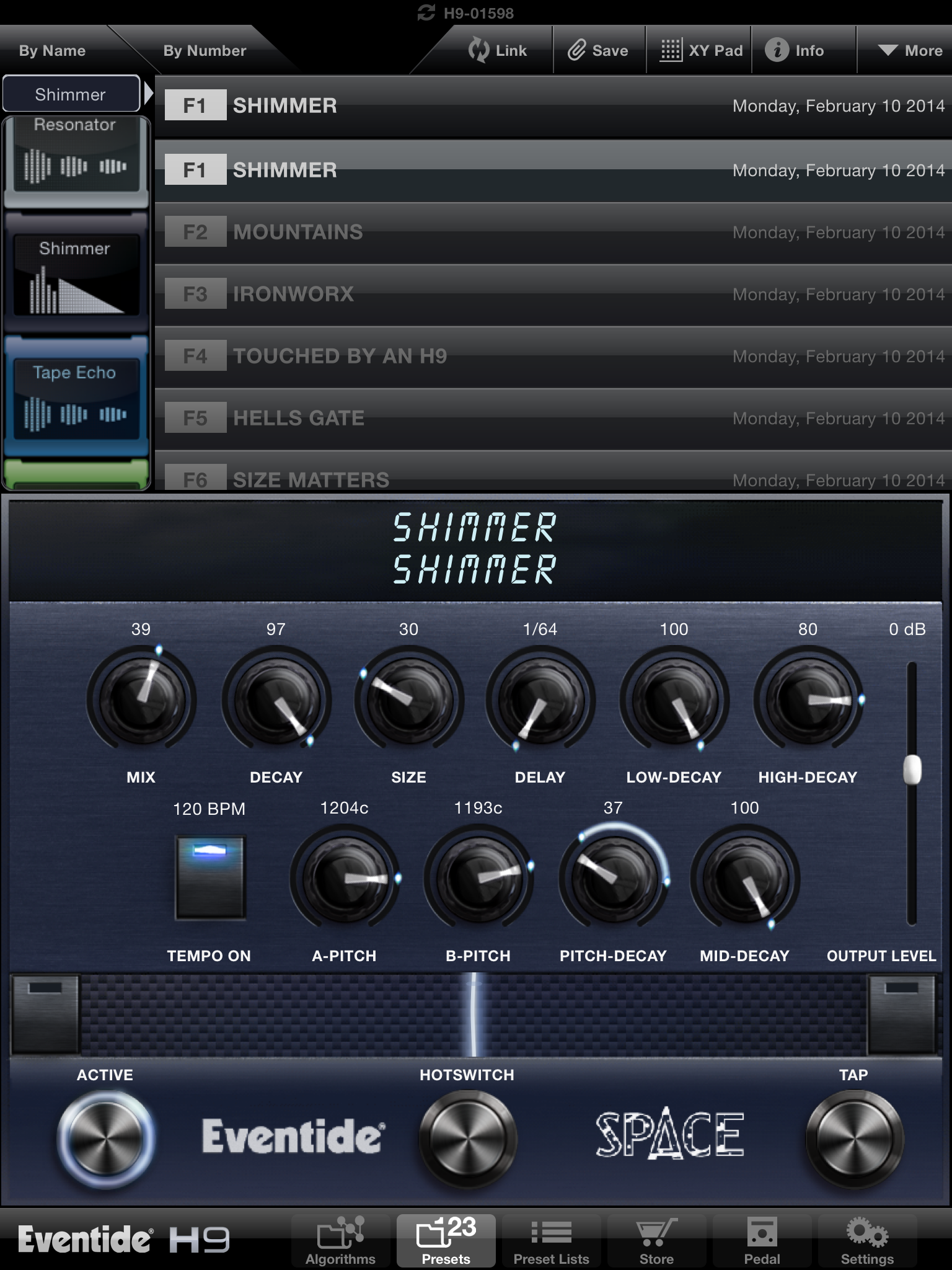The height and width of the screenshot is (1270, 952).
Task: Open the Preset Lists tab
Action: point(552,1241)
